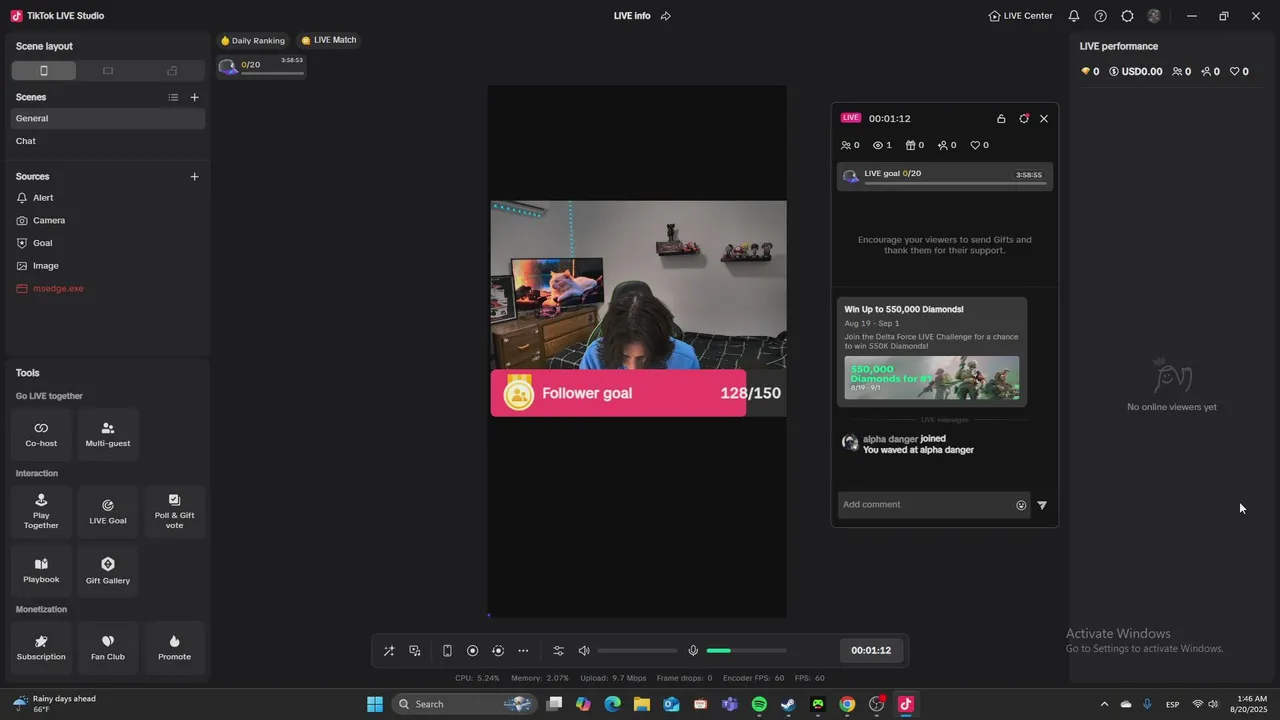The image size is (1280, 720).
Task: Select the portrait scene layout
Action: [43, 71]
